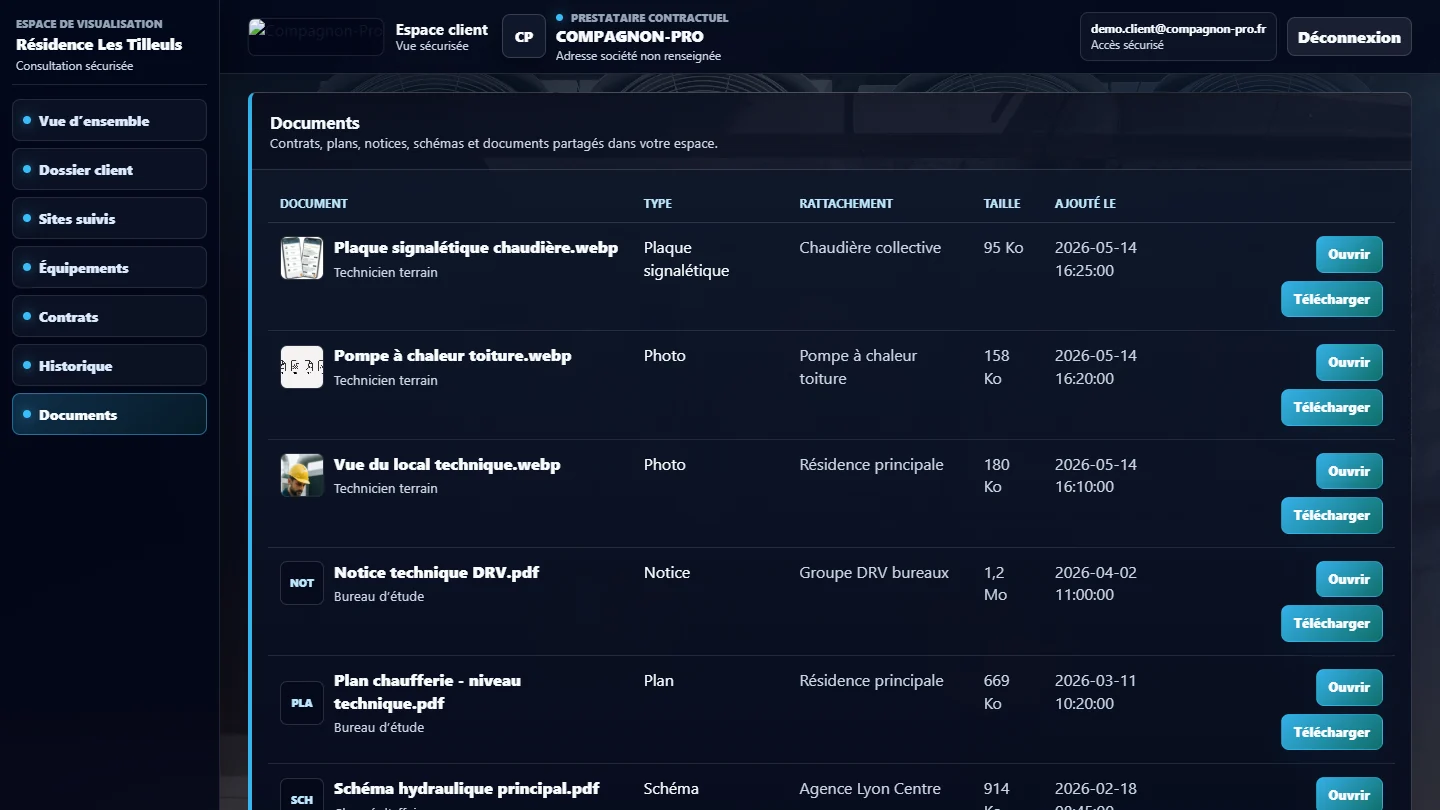Open the Équipements section
Image resolution: width=1440 pixels, height=810 pixels.
[x=109, y=267]
